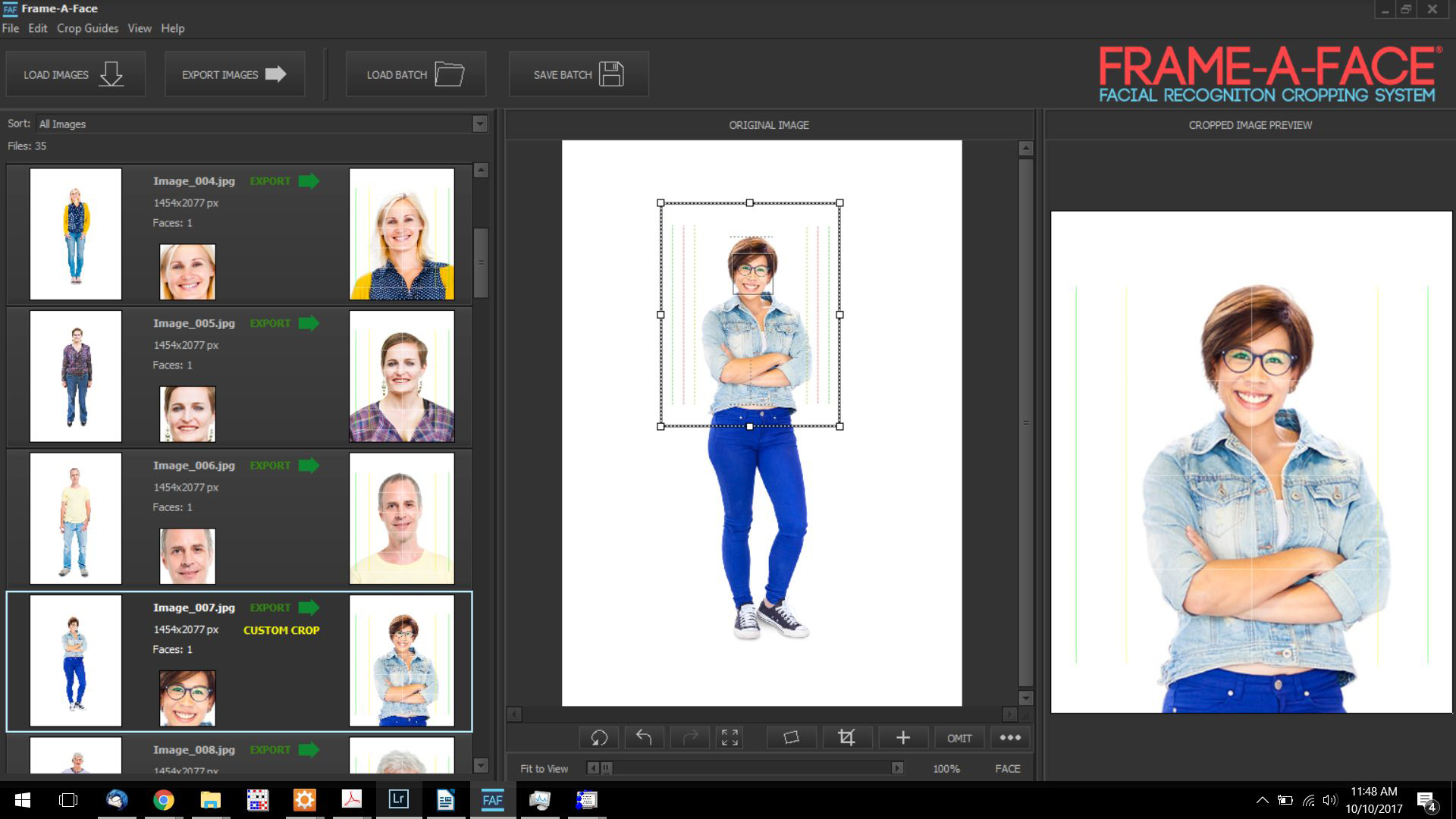Viewport: 1456px width, 819px height.
Task: Open the Crop Guides menu
Action: [x=87, y=28]
